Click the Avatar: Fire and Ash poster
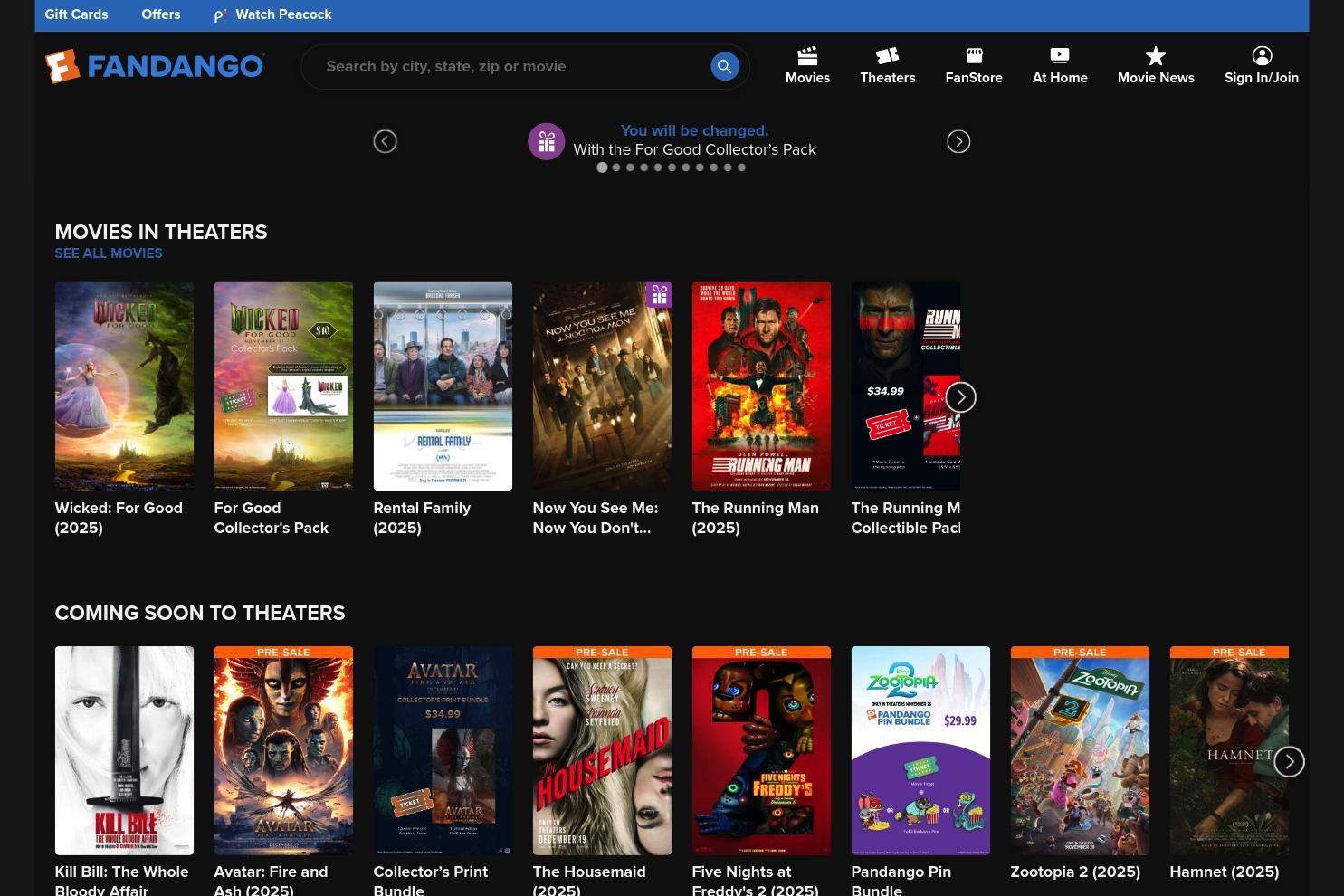Screen dimensions: 1344x896 [283, 750]
